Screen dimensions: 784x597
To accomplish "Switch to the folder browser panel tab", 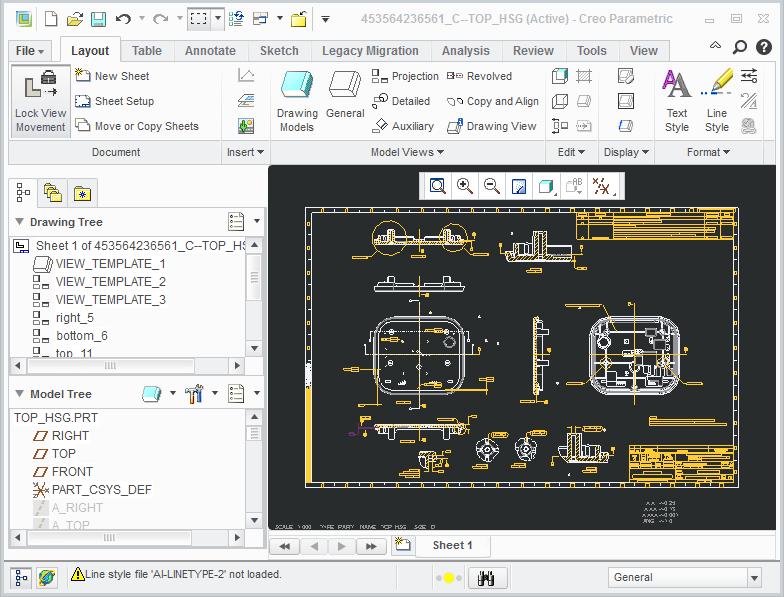I will pos(52,193).
